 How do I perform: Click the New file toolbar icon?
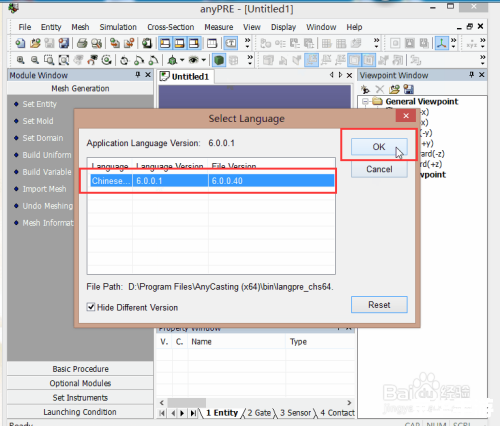[20, 43]
